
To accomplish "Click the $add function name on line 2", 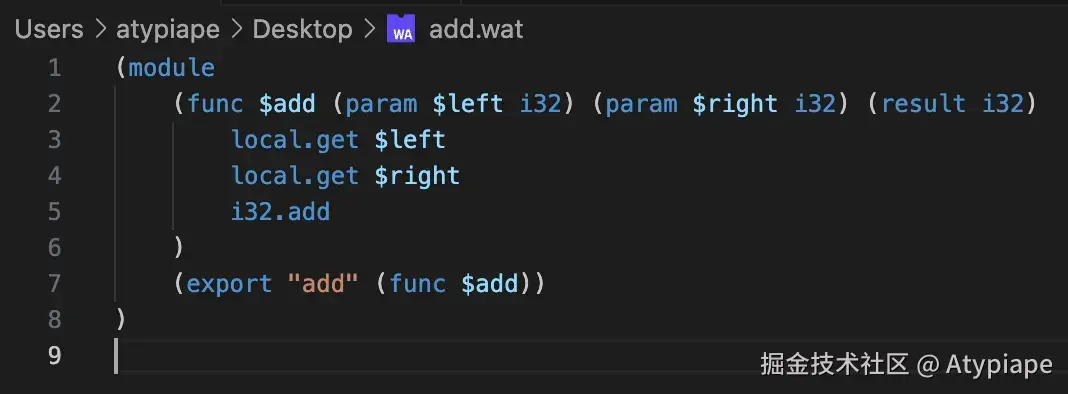I will [287, 104].
